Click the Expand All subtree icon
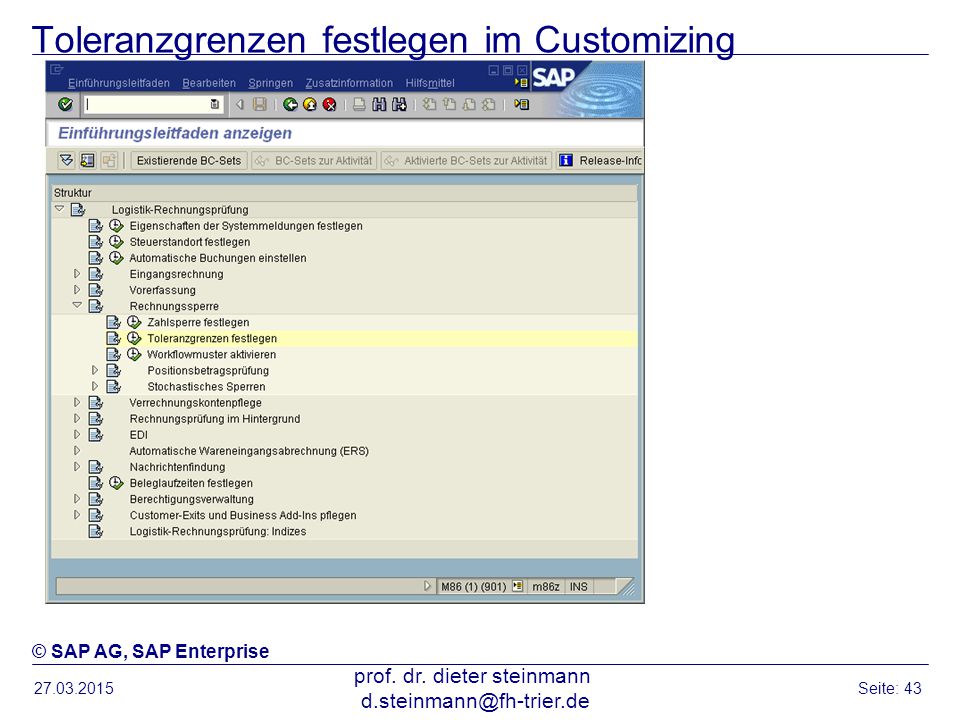This screenshot has width=960, height=720. [66, 160]
